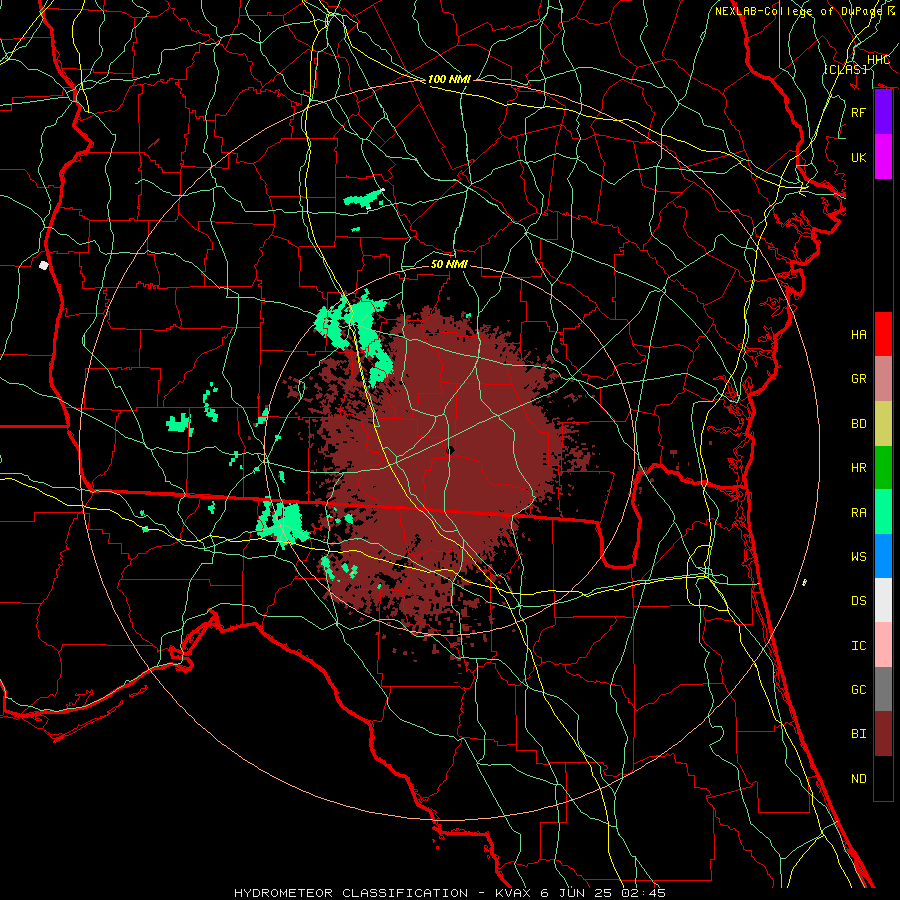Select the GR pink legend swatch
Image resolution: width=900 pixels, height=900 pixels.
tap(883, 379)
